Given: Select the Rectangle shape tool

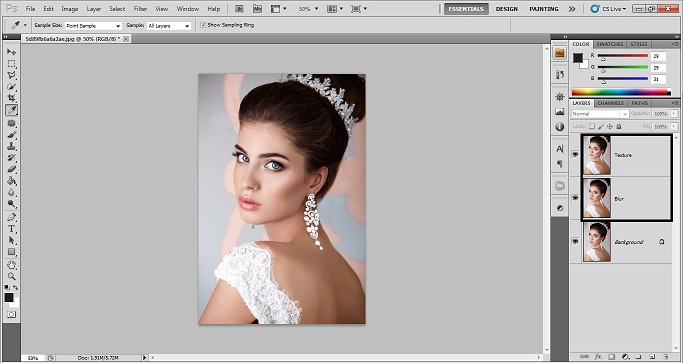Looking at the screenshot, I should (x=11, y=252).
